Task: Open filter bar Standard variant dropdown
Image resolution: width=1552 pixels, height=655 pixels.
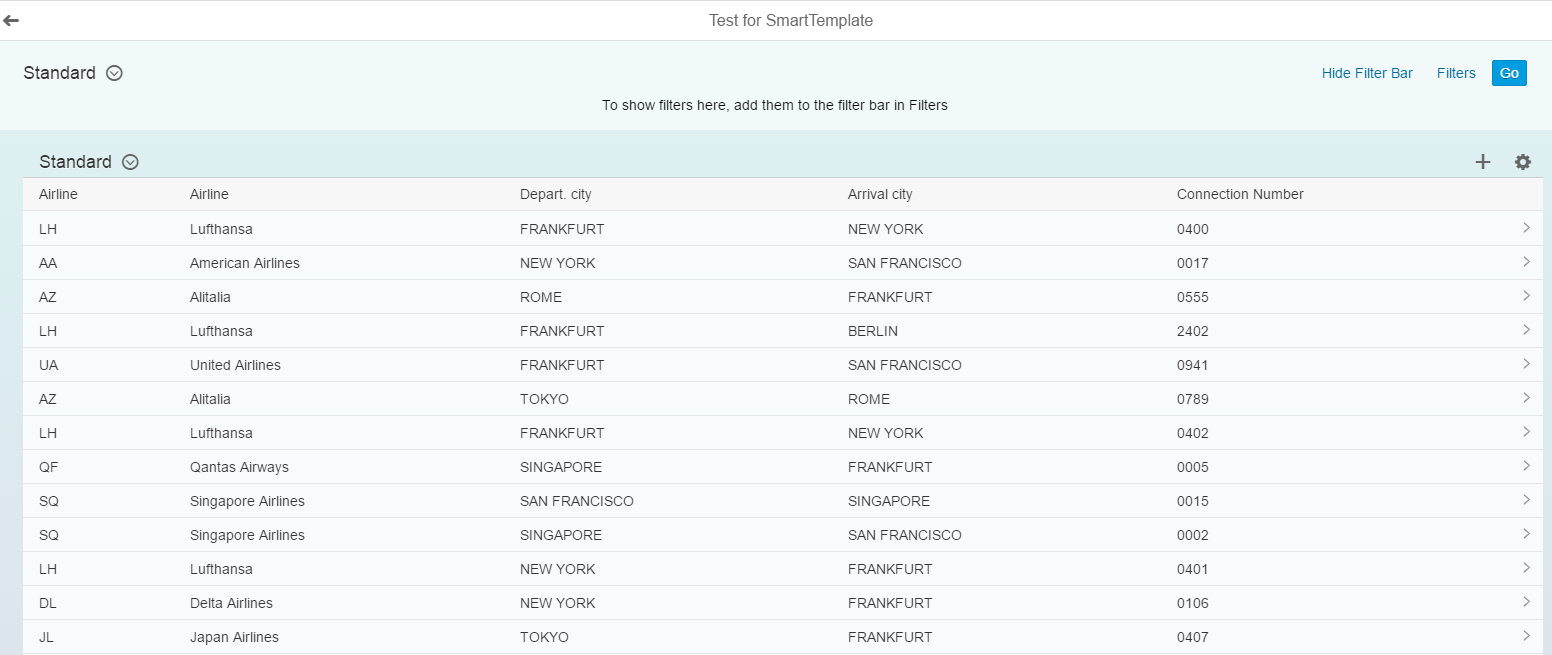Action: coord(114,73)
